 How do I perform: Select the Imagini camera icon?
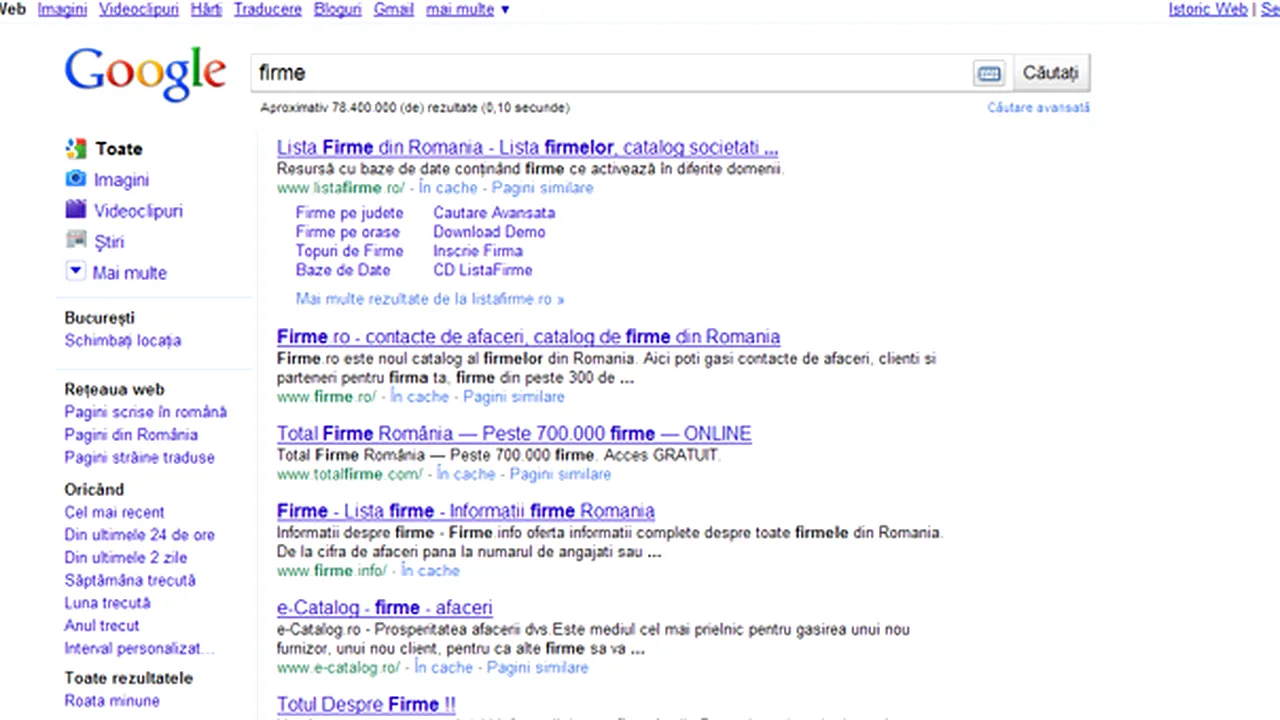tap(76, 179)
